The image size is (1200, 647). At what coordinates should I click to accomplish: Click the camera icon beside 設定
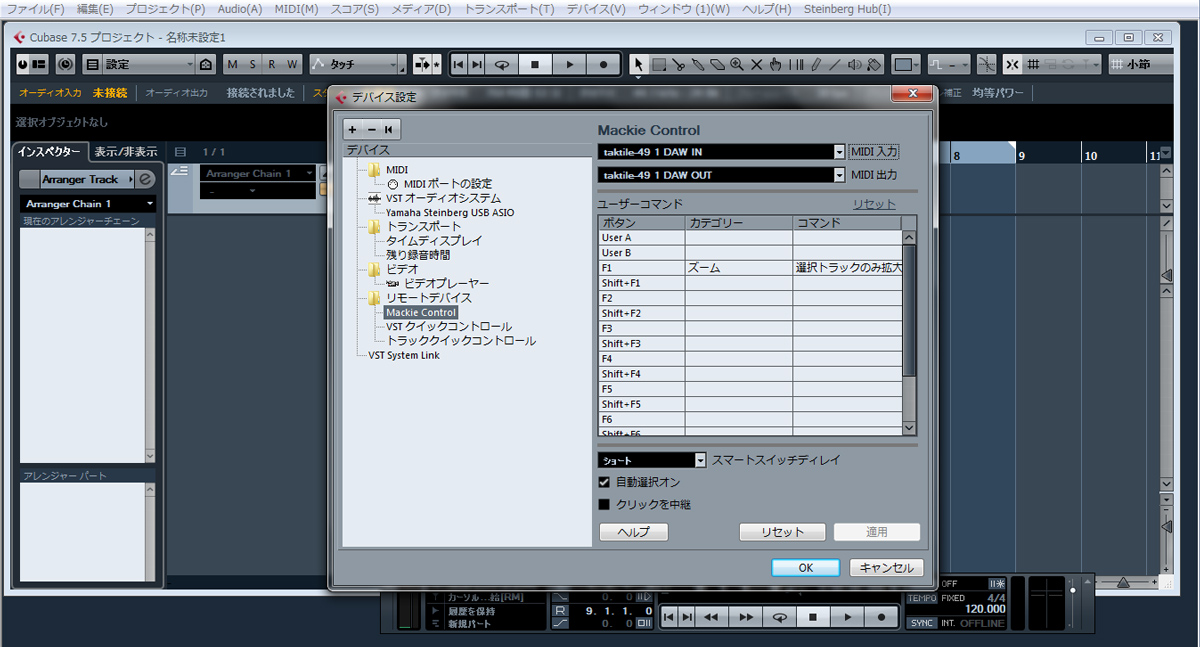[x=206, y=64]
